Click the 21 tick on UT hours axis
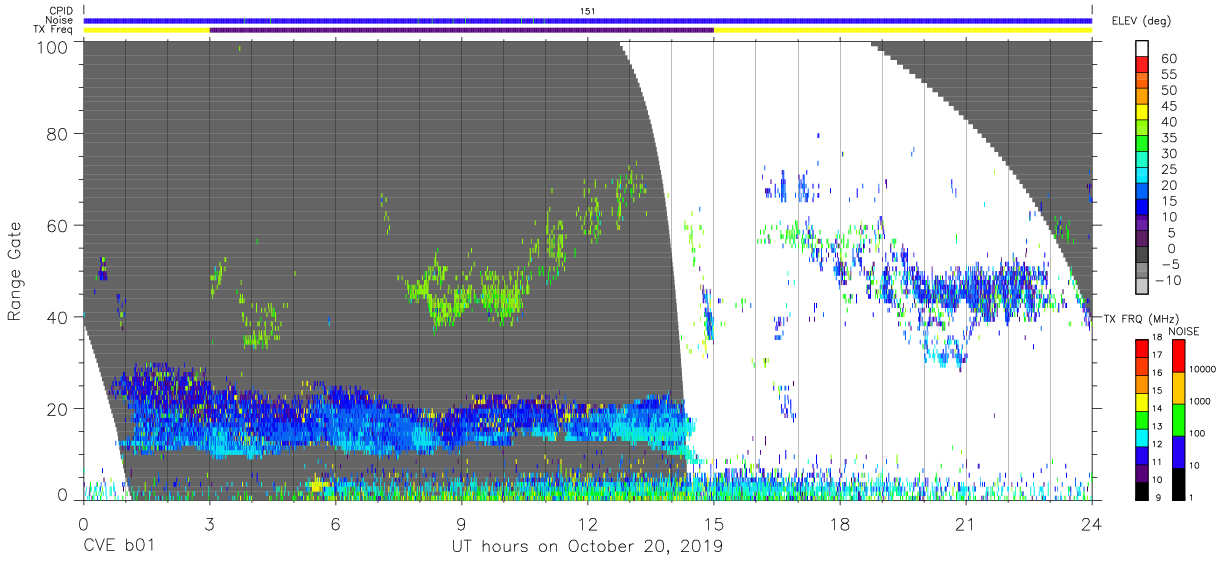Screen dimensions: 1228x567 965,525
